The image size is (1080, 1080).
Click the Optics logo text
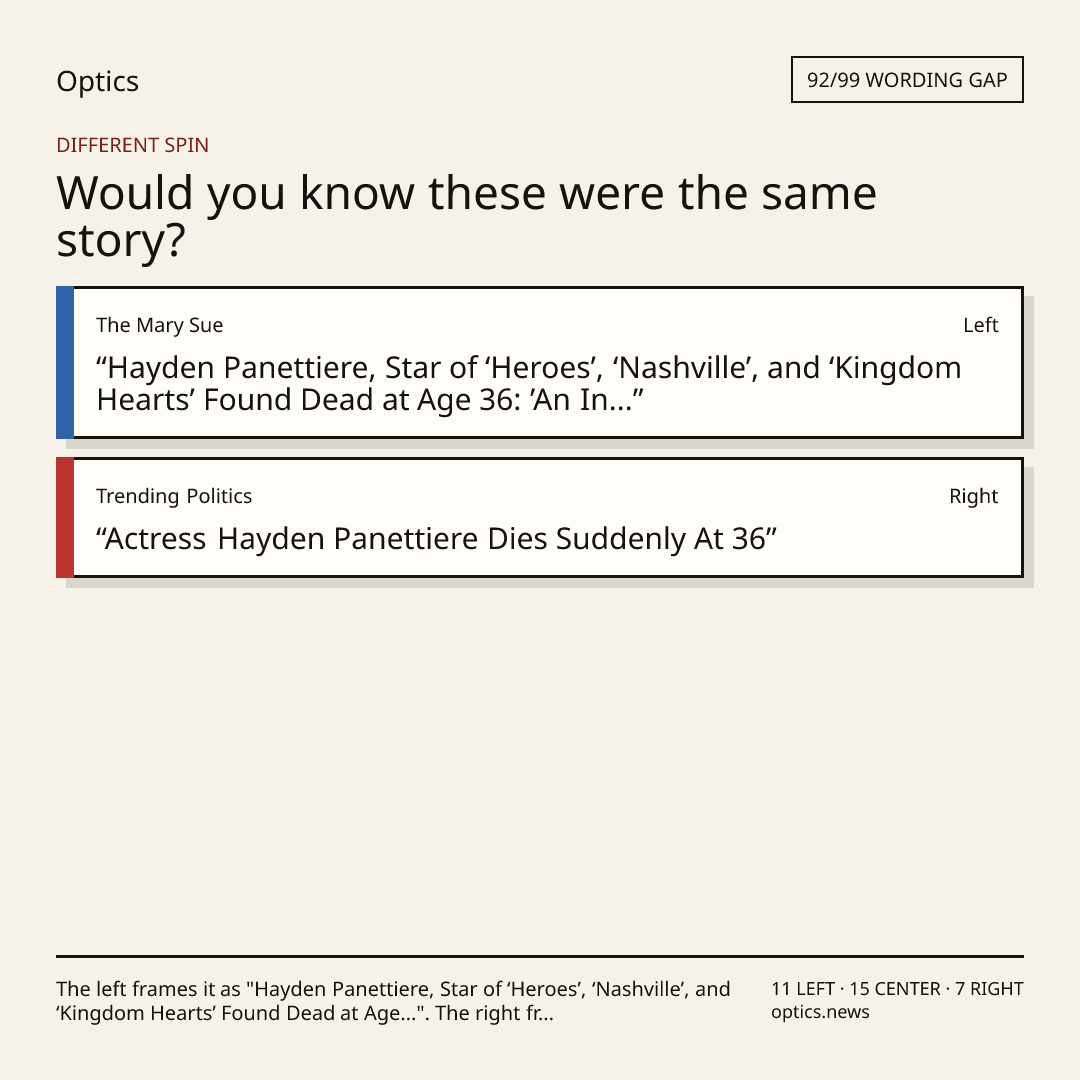pos(97,82)
